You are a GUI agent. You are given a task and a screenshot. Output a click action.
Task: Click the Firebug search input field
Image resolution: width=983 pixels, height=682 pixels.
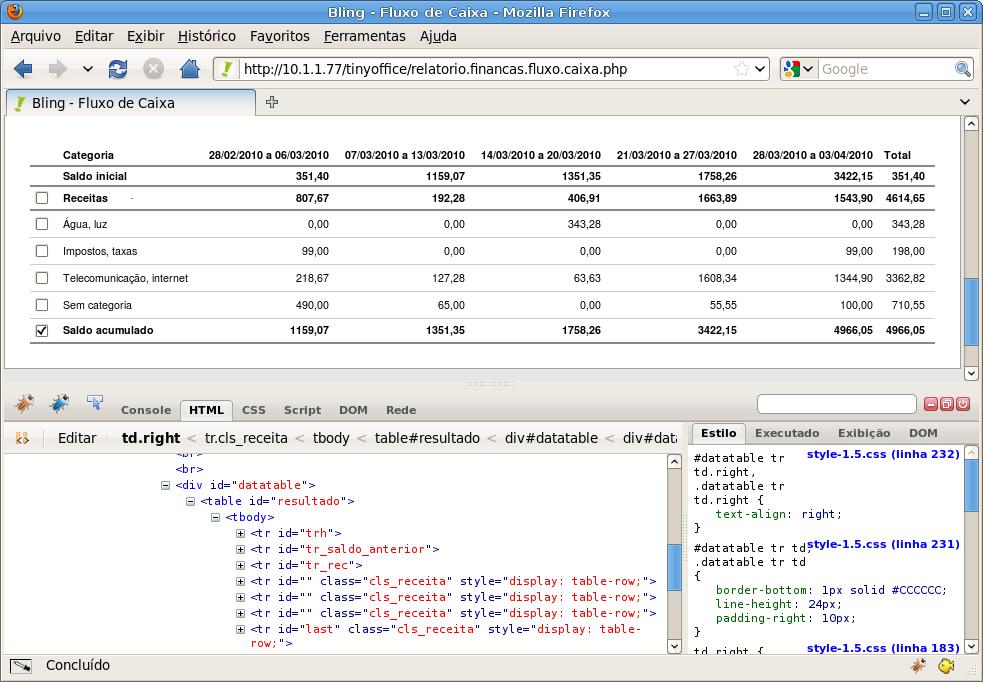(836, 404)
